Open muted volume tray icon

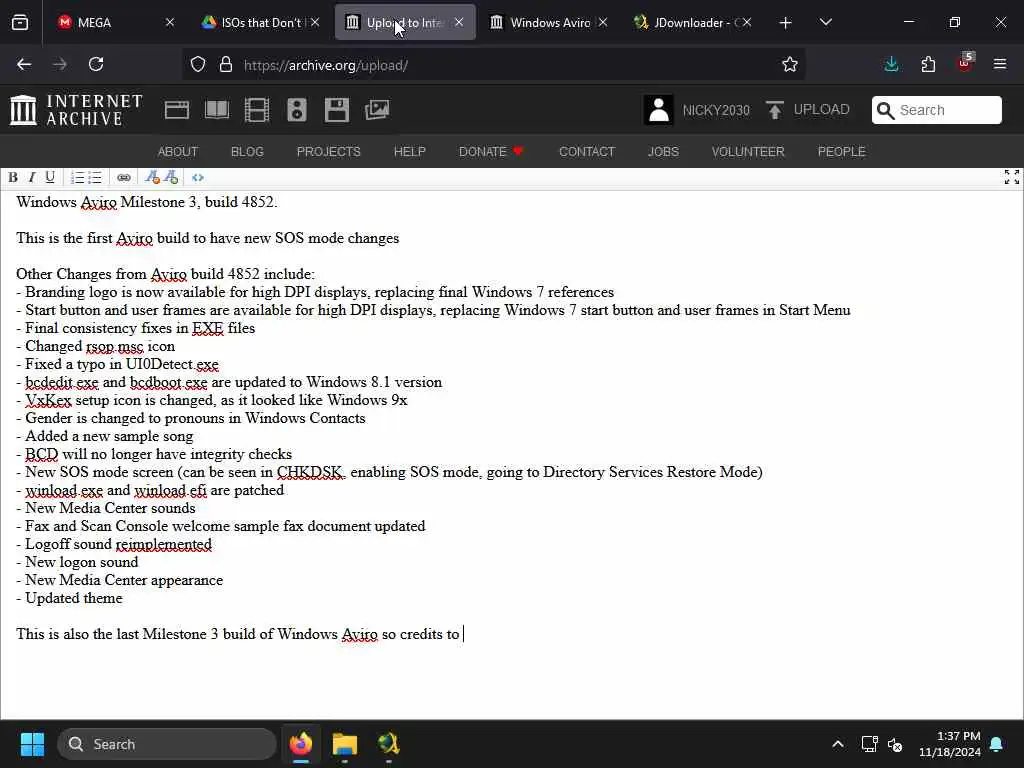(x=895, y=744)
